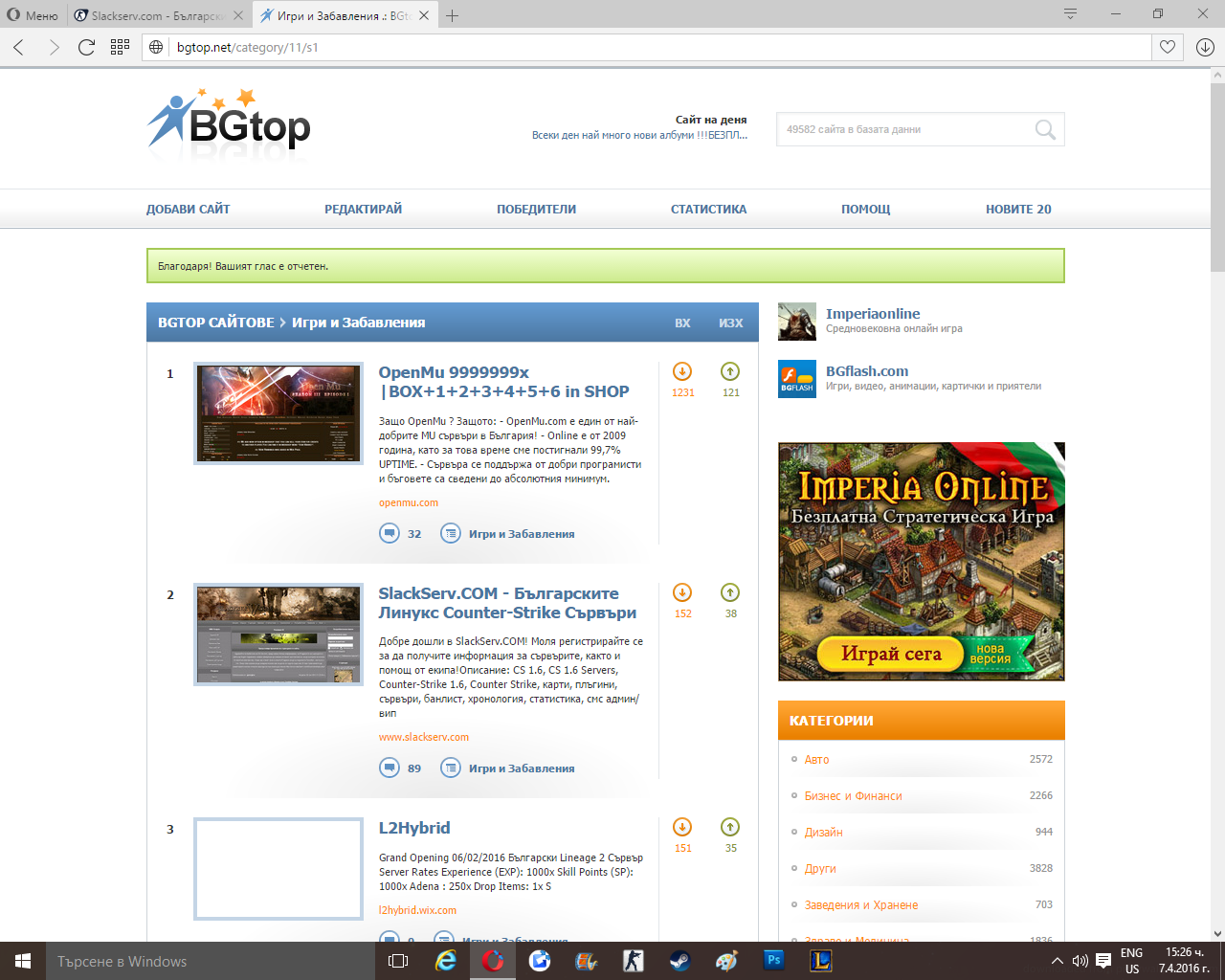Bookmark page with heart icon
Image resolution: width=1225 pixels, height=980 pixels.
click(1168, 47)
